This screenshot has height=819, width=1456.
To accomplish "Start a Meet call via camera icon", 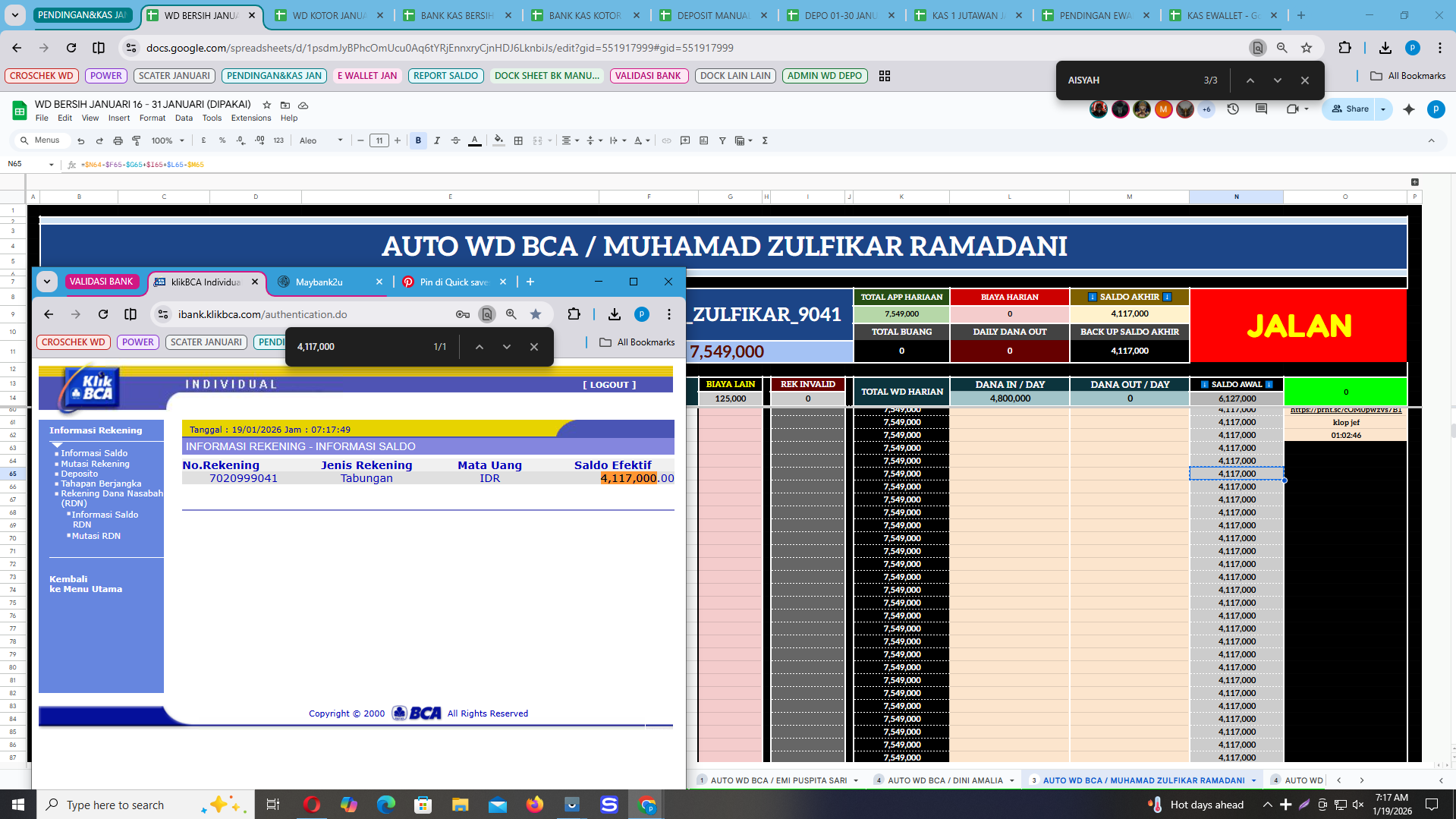I will (1292, 109).
